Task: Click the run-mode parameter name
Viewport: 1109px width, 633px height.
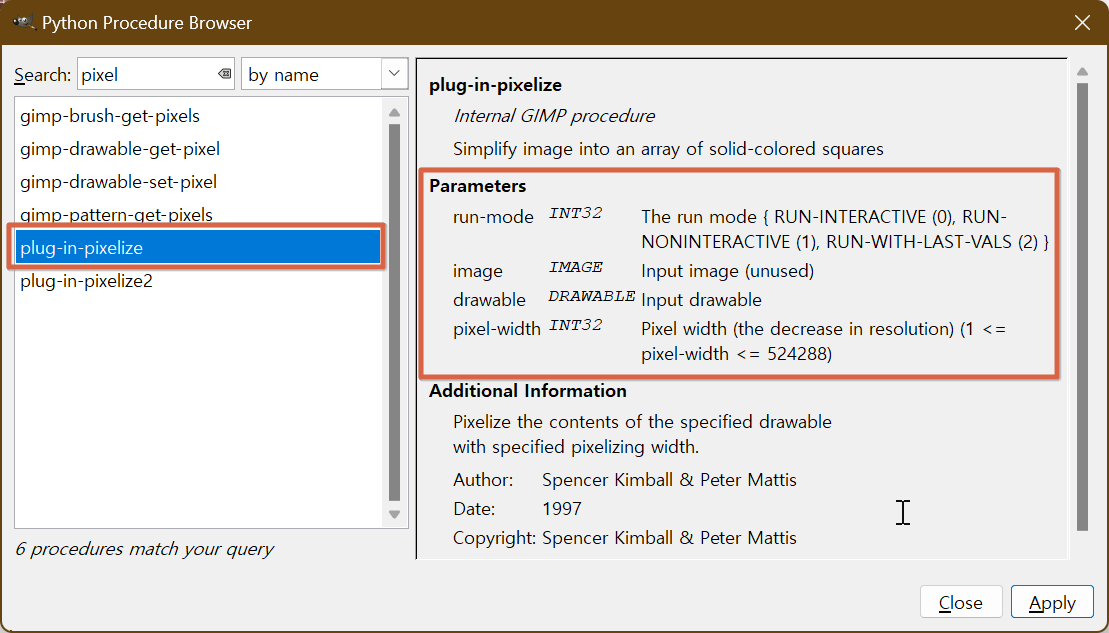Action: [493, 216]
